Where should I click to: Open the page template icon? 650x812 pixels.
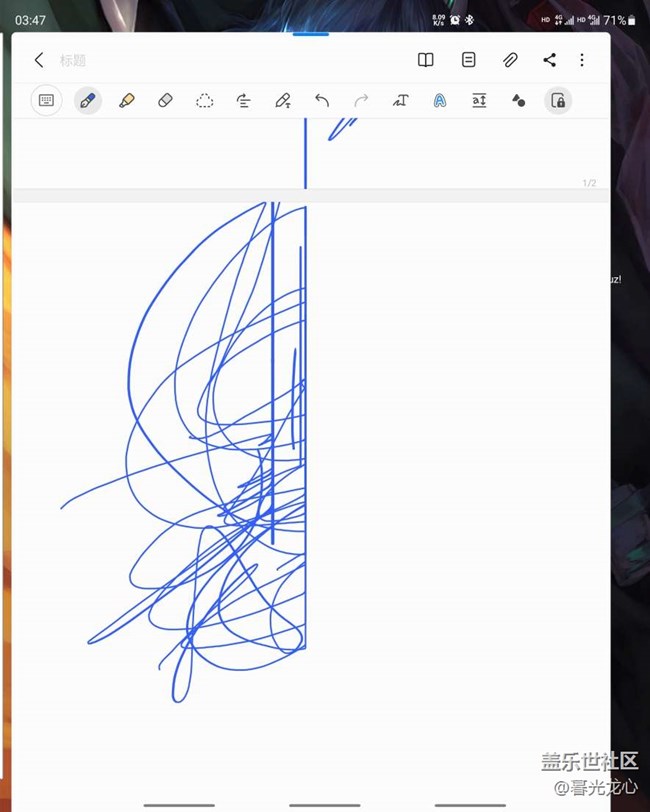pyautogui.click(x=468, y=60)
